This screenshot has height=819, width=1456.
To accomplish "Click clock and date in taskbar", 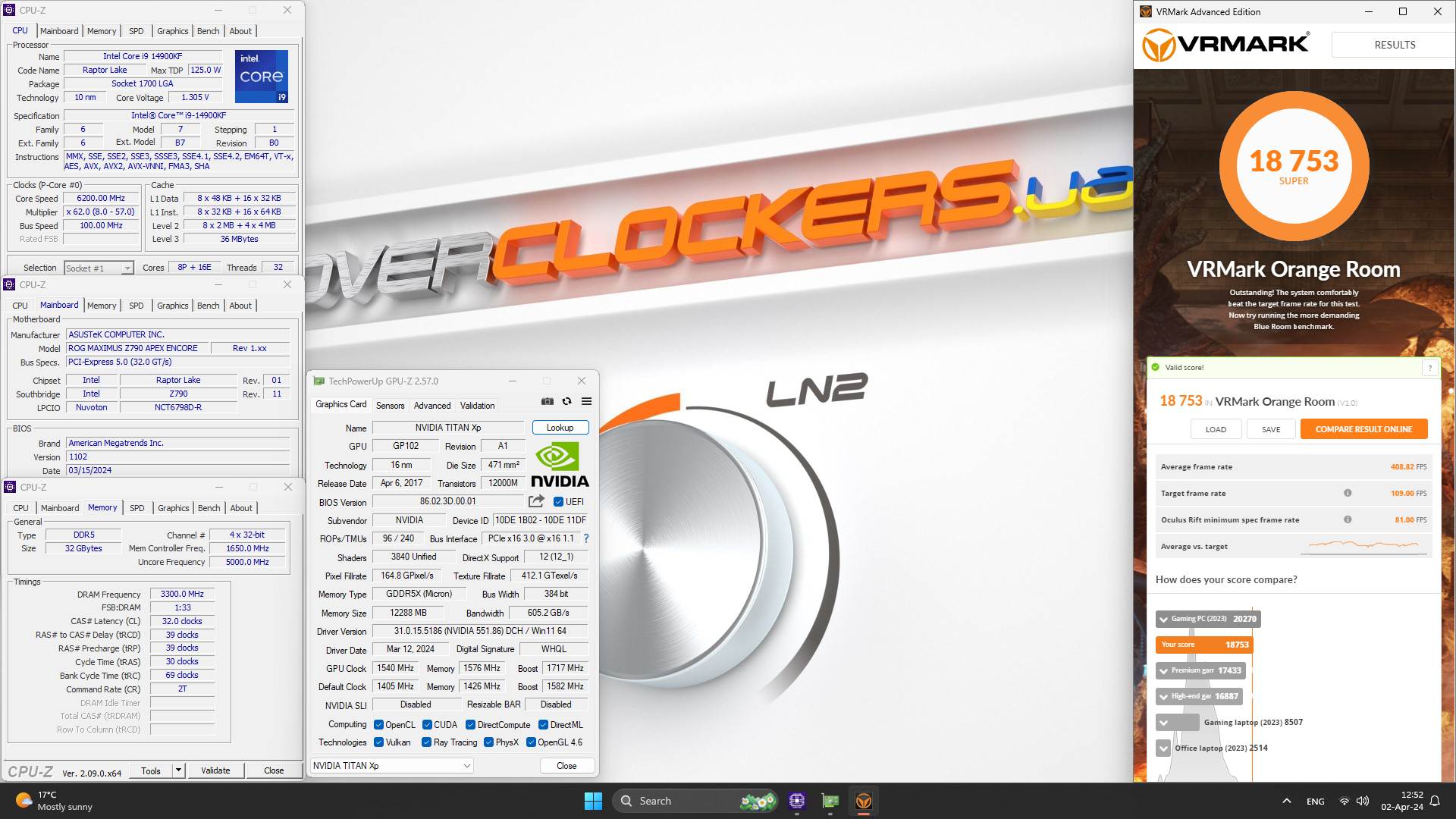I will tap(1401, 801).
